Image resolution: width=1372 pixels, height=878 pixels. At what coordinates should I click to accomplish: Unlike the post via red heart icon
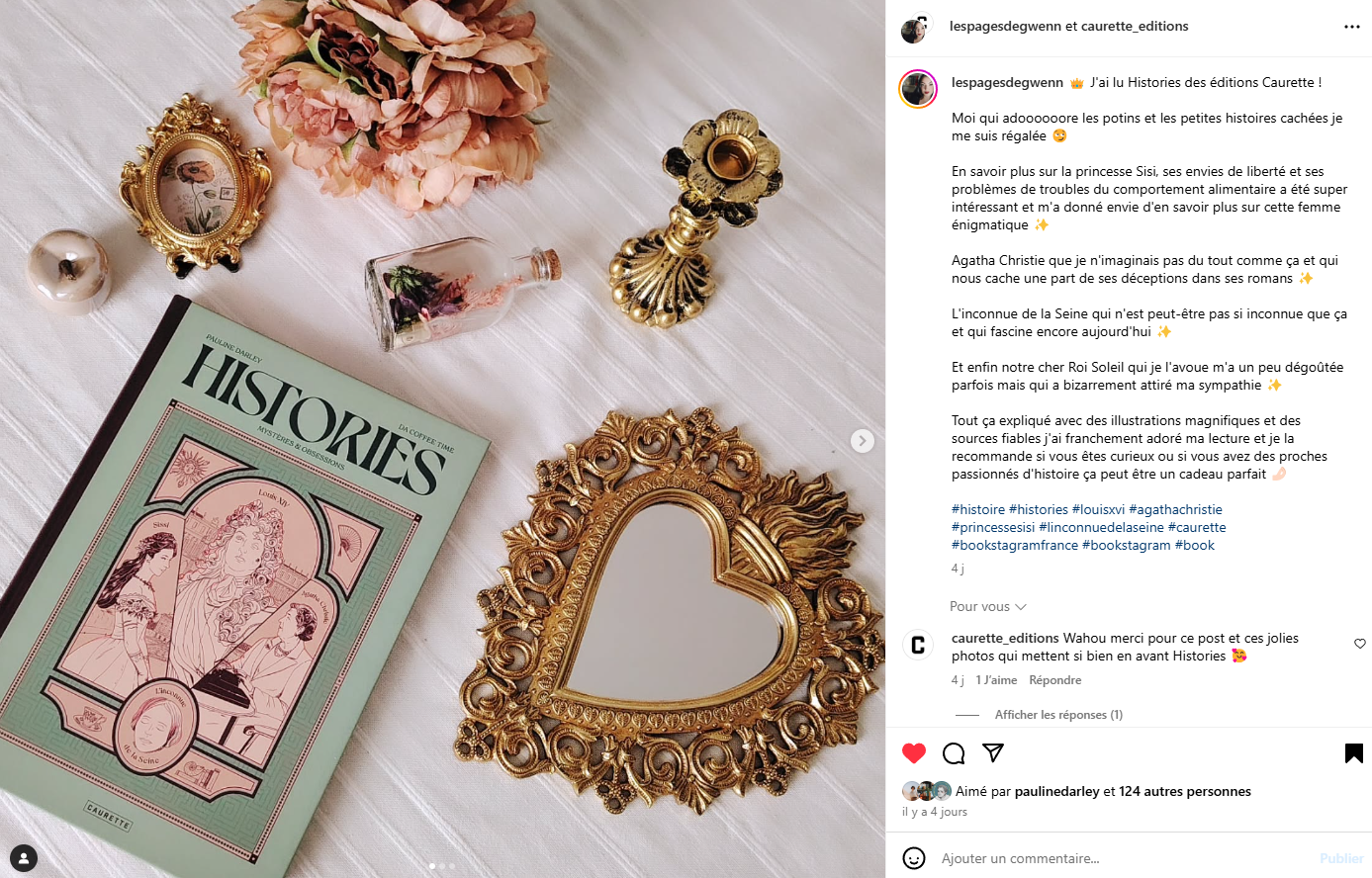914,753
